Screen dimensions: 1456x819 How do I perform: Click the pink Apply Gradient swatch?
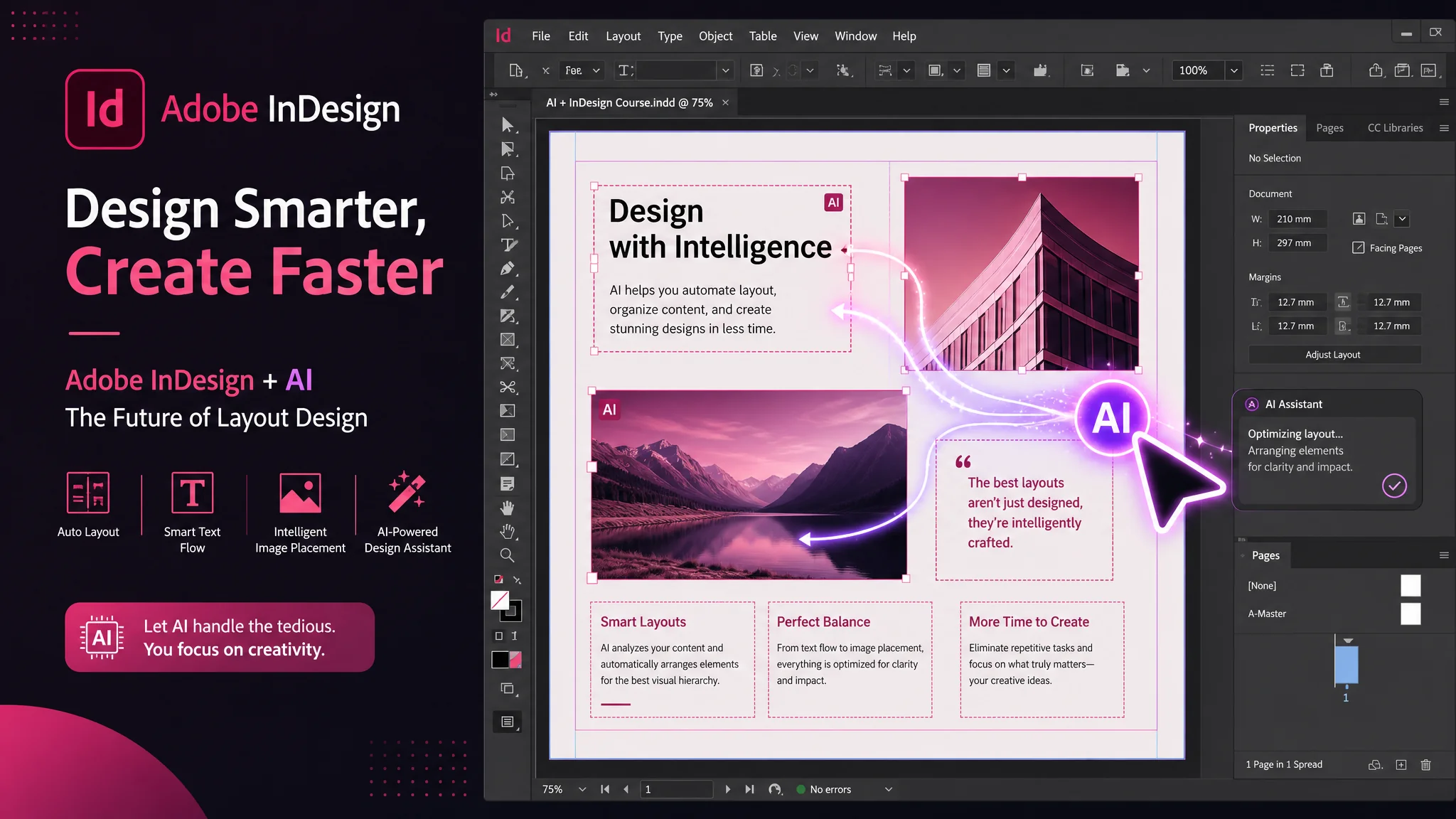click(x=515, y=660)
